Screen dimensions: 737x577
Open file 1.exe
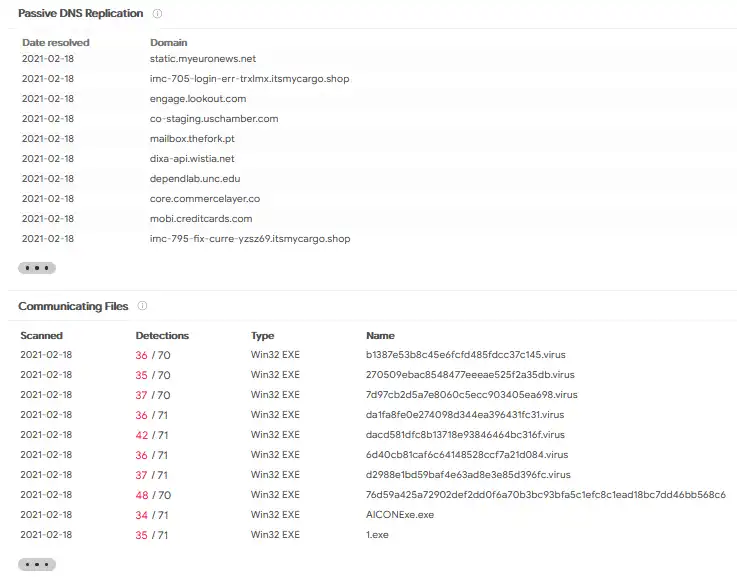coord(377,535)
